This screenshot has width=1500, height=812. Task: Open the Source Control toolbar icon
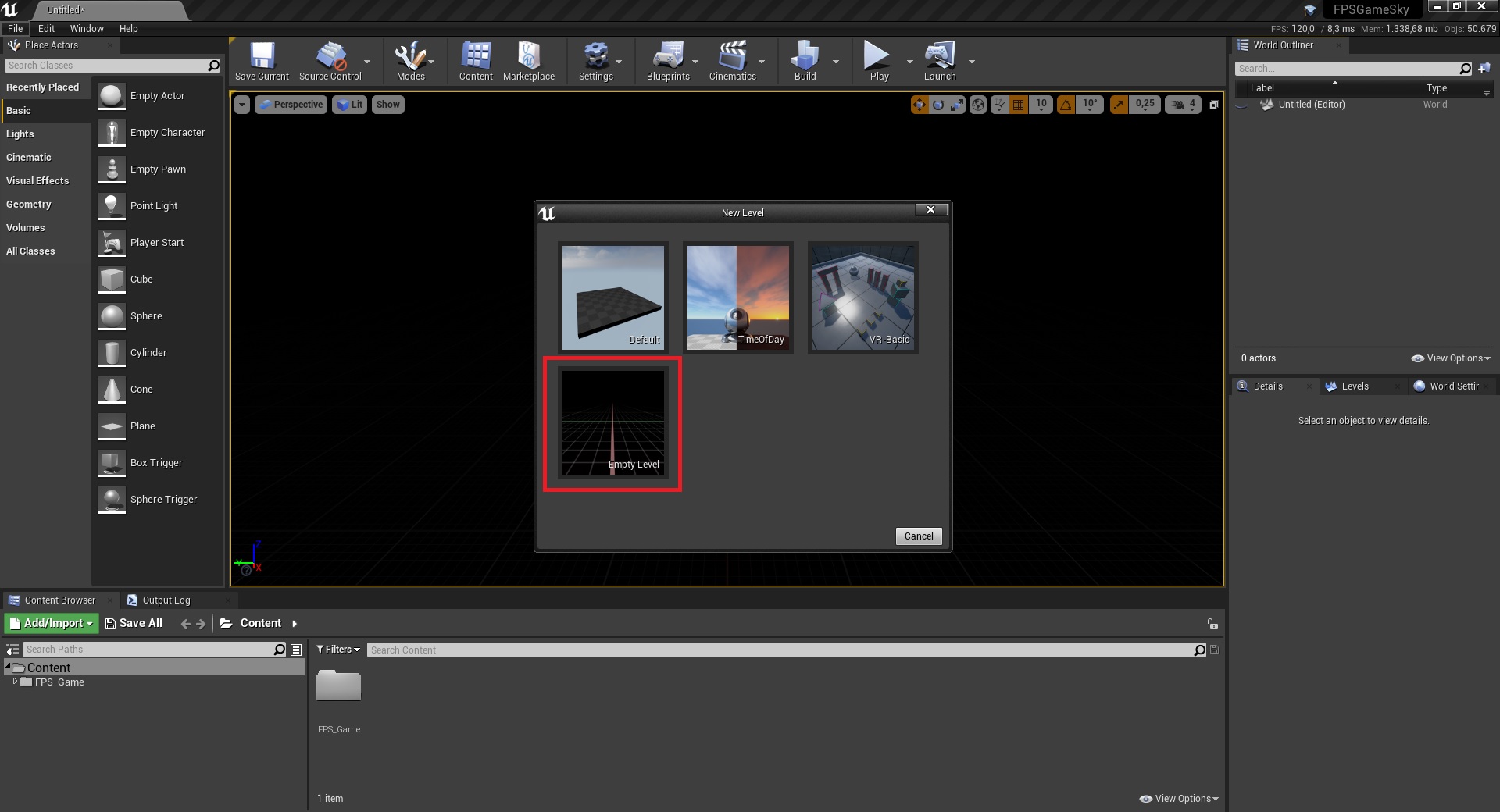[330, 61]
